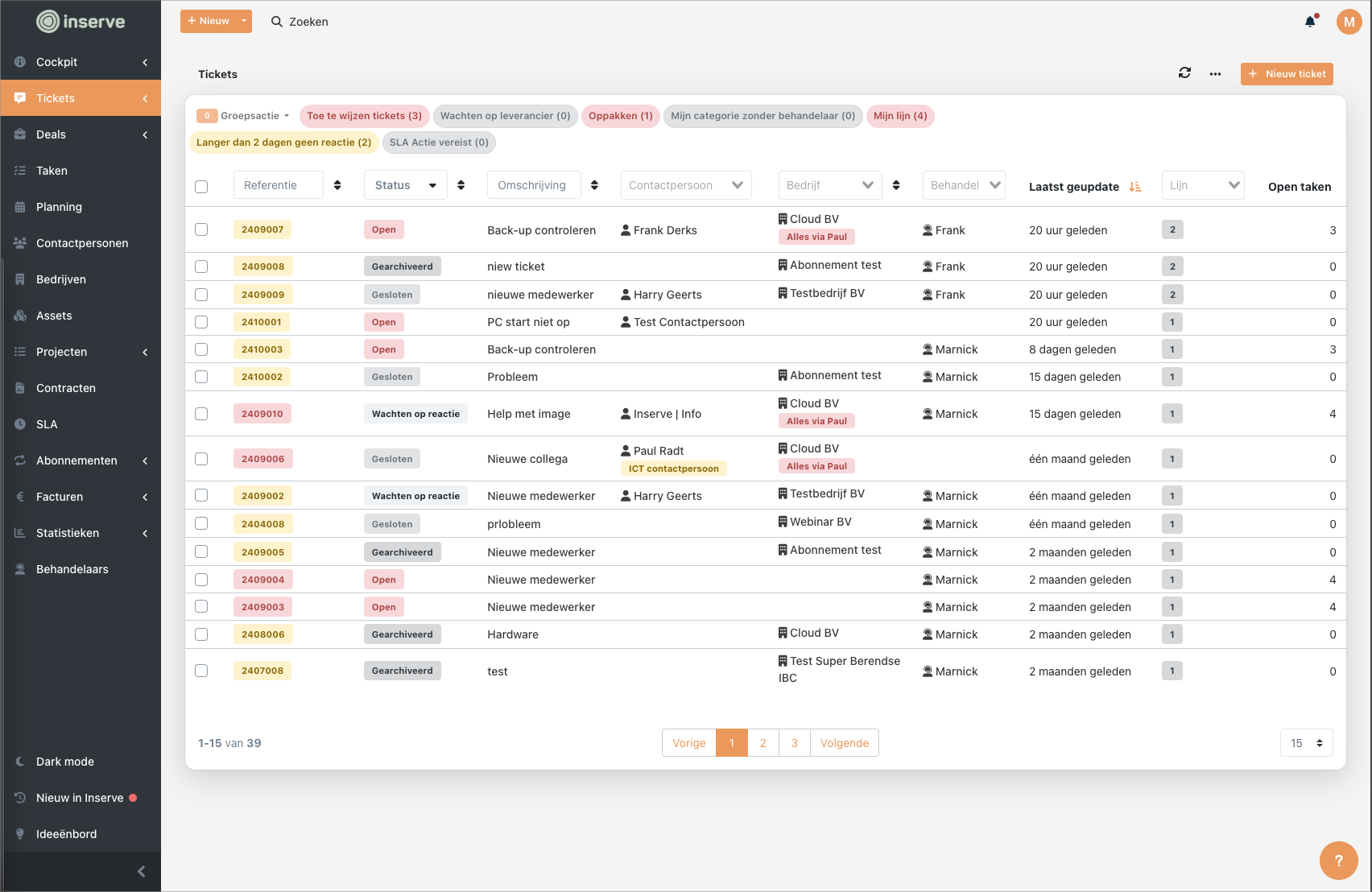Open the notification bell
The width and height of the screenshot is (1372, 892).
point(1308,22)
